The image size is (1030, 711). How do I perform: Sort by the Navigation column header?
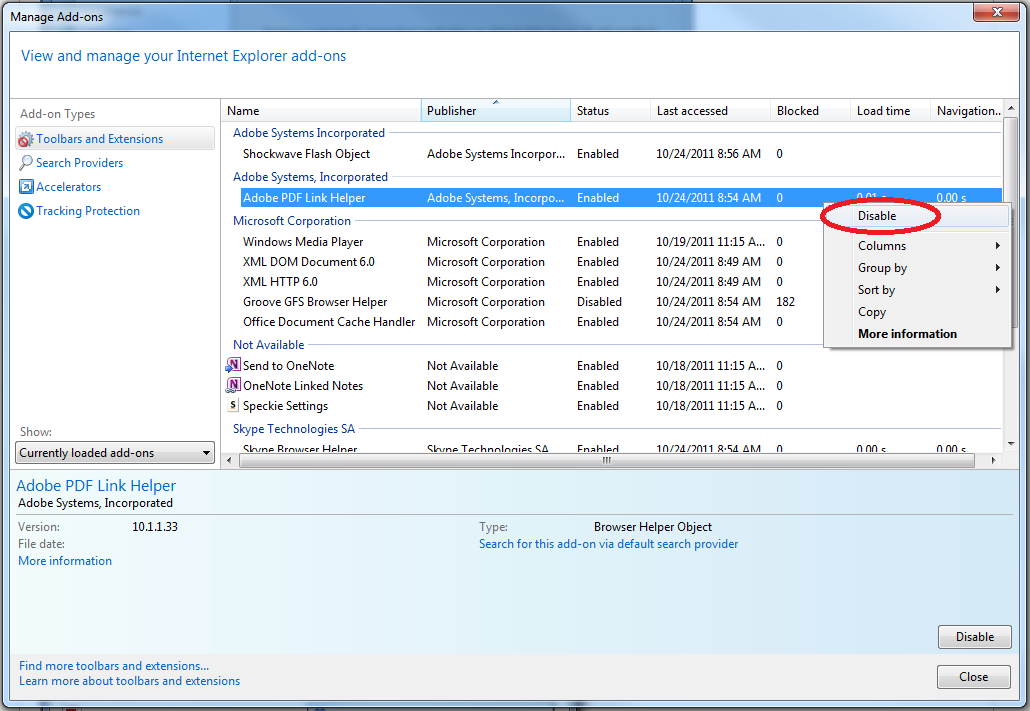967,110
